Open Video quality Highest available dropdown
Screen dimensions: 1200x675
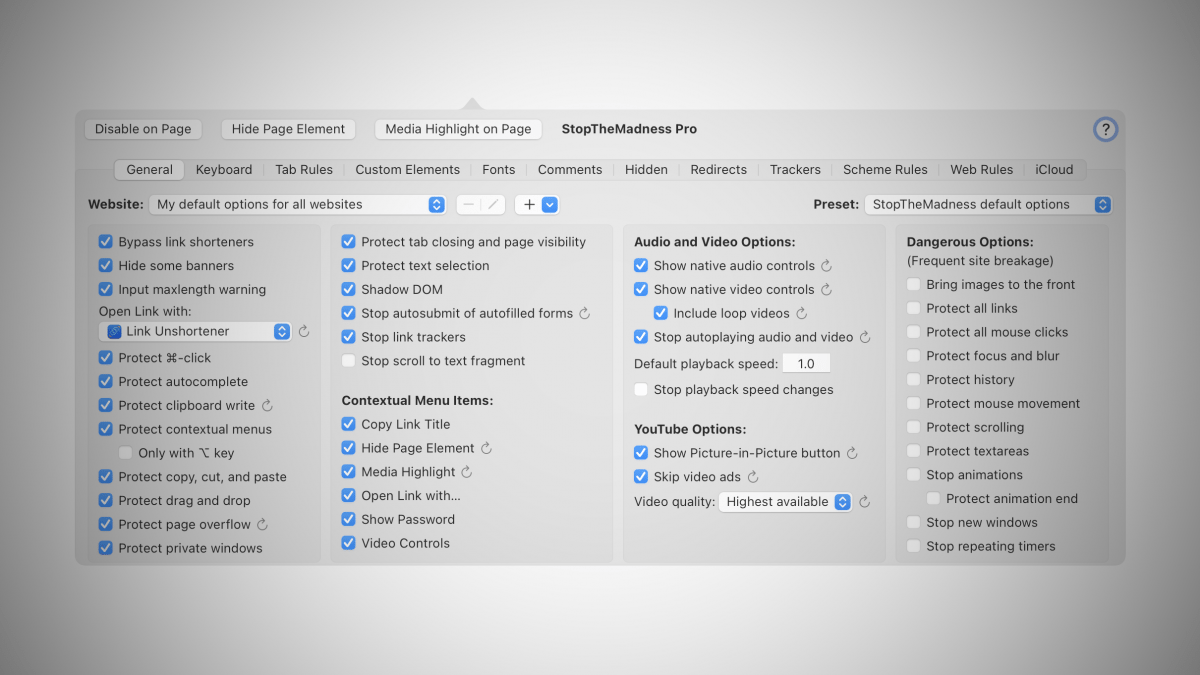(x=785, y=502)
